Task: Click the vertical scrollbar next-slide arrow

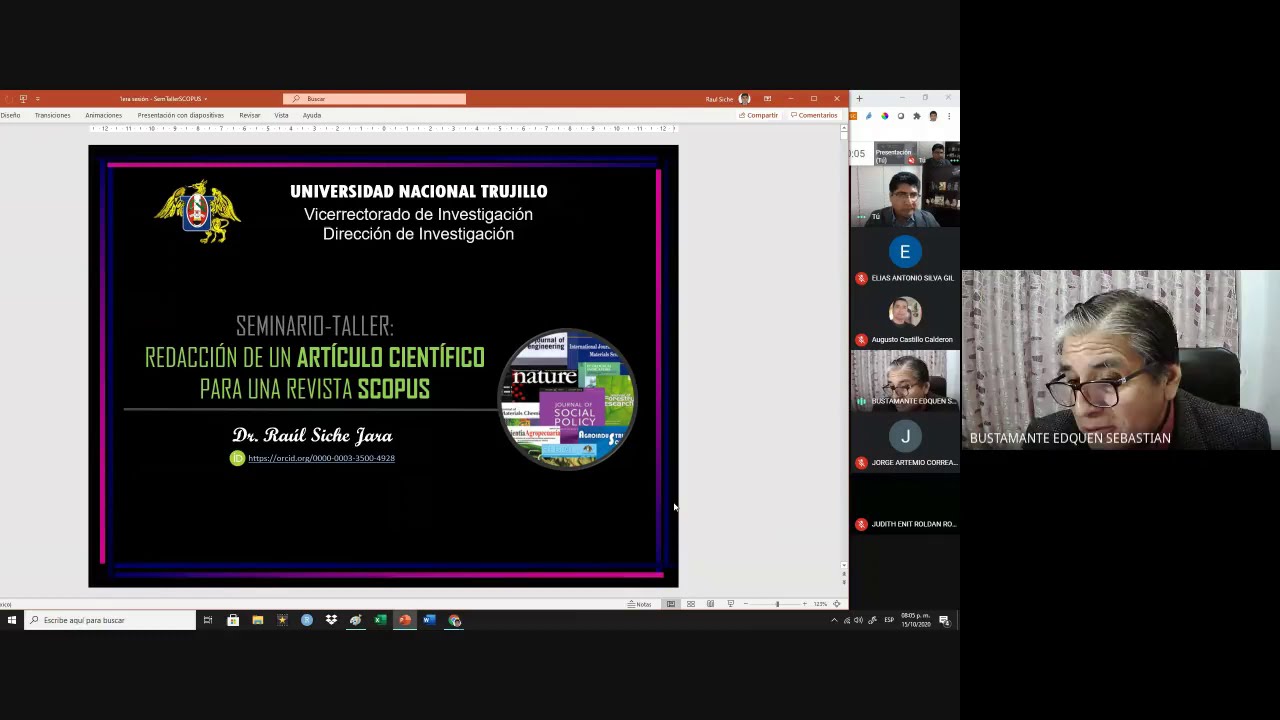Action: [844, 581]
